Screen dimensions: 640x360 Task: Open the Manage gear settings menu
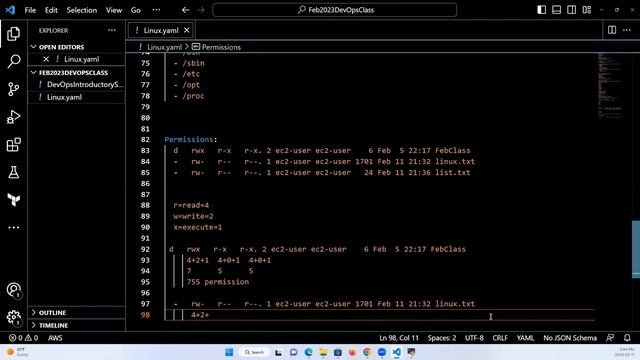point(13,317)
